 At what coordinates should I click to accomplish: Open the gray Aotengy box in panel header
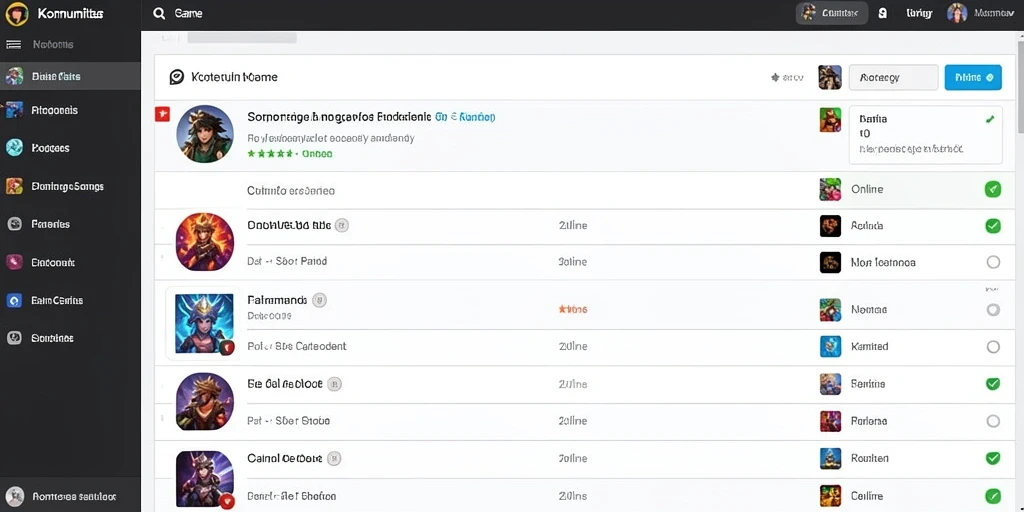click(x=893, y=77)
